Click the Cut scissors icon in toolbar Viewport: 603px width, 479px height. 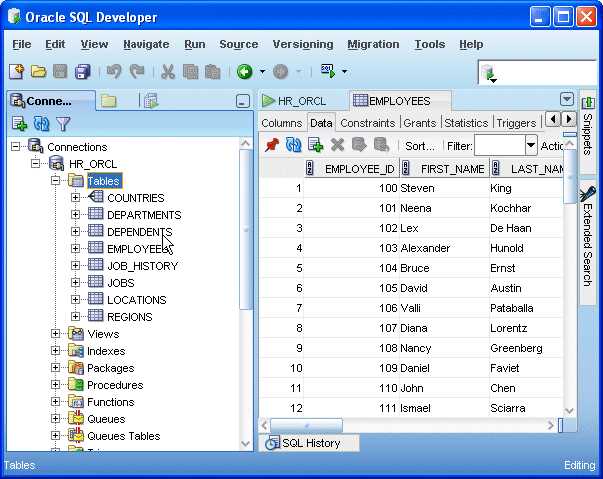point(168,72)
